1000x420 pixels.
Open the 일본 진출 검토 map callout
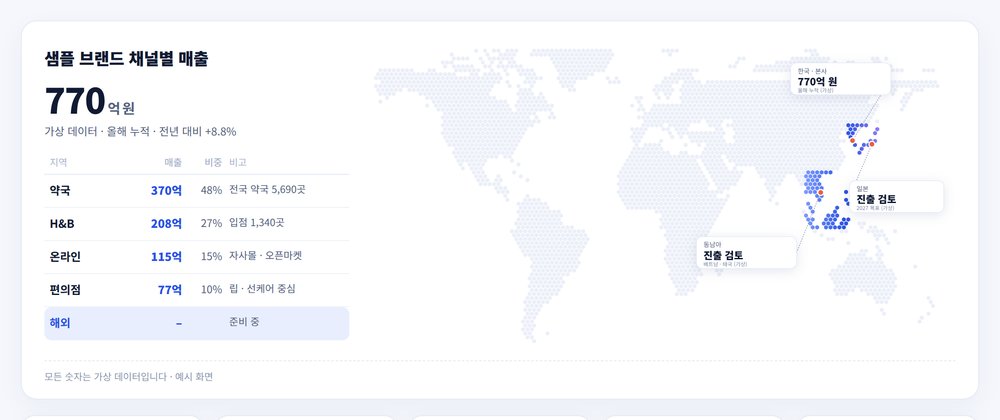(895, 197)
